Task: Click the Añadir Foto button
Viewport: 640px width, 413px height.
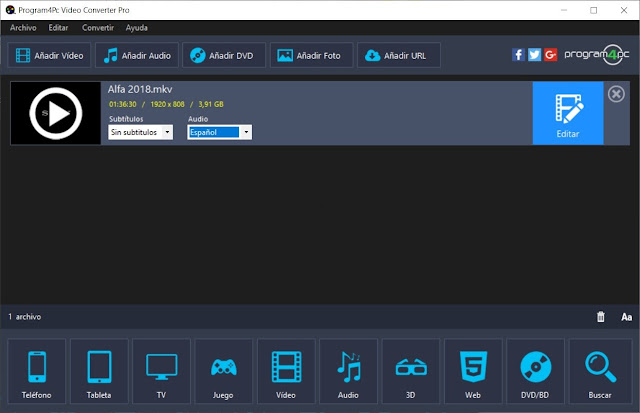Action: [x=311, y=55]
